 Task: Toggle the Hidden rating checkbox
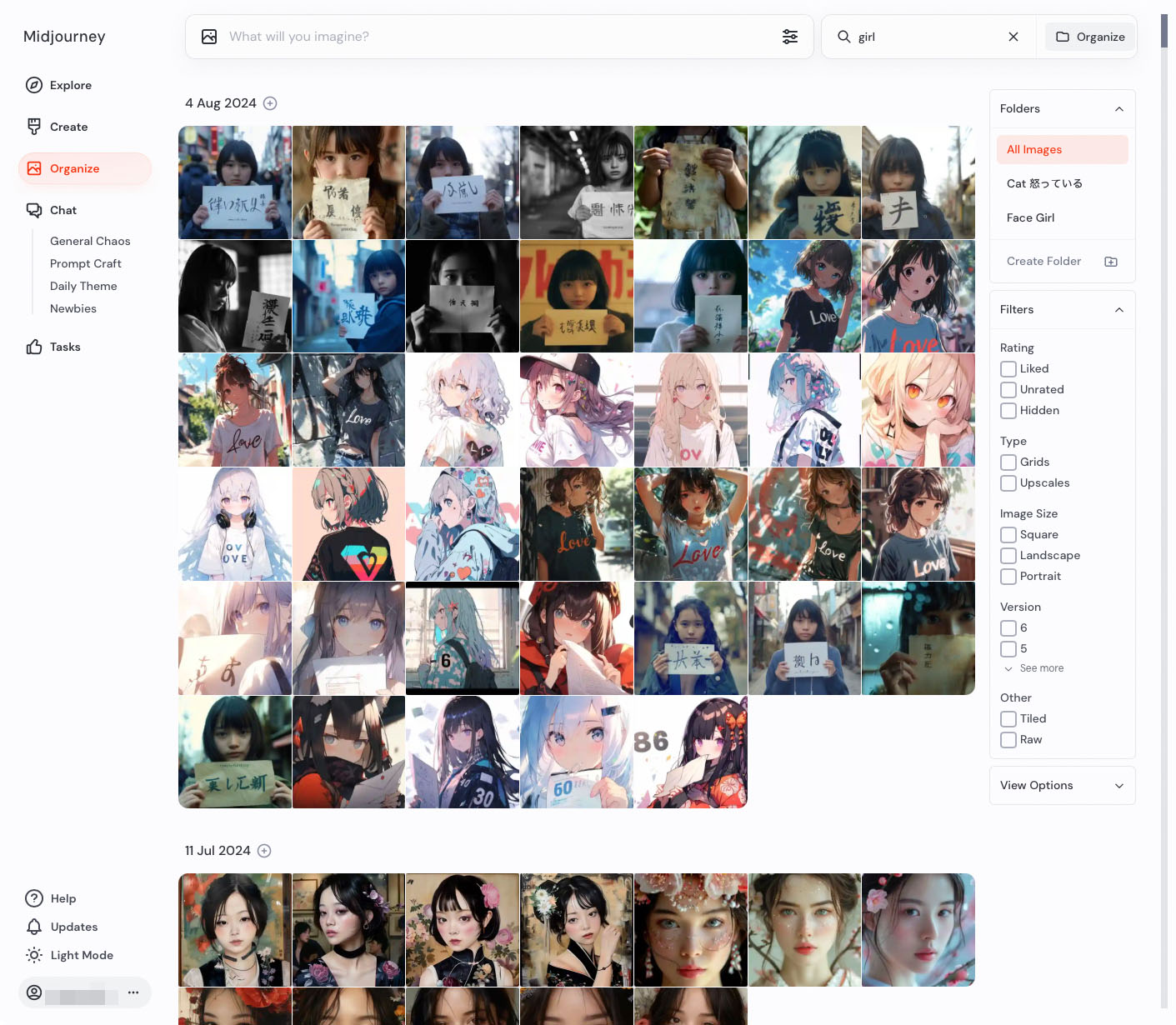coord(1008,411)
